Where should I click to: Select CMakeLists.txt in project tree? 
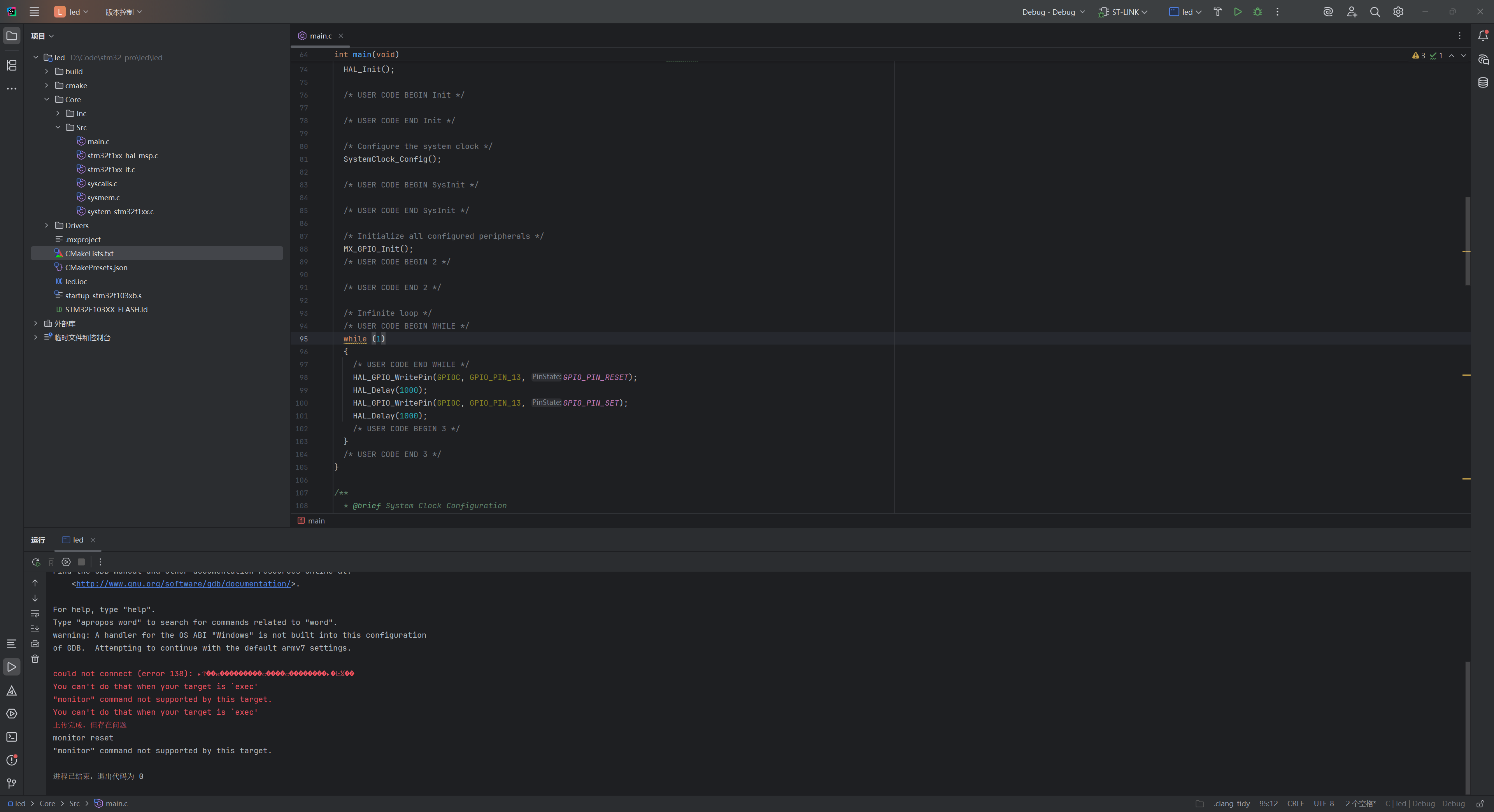(156, 253)
